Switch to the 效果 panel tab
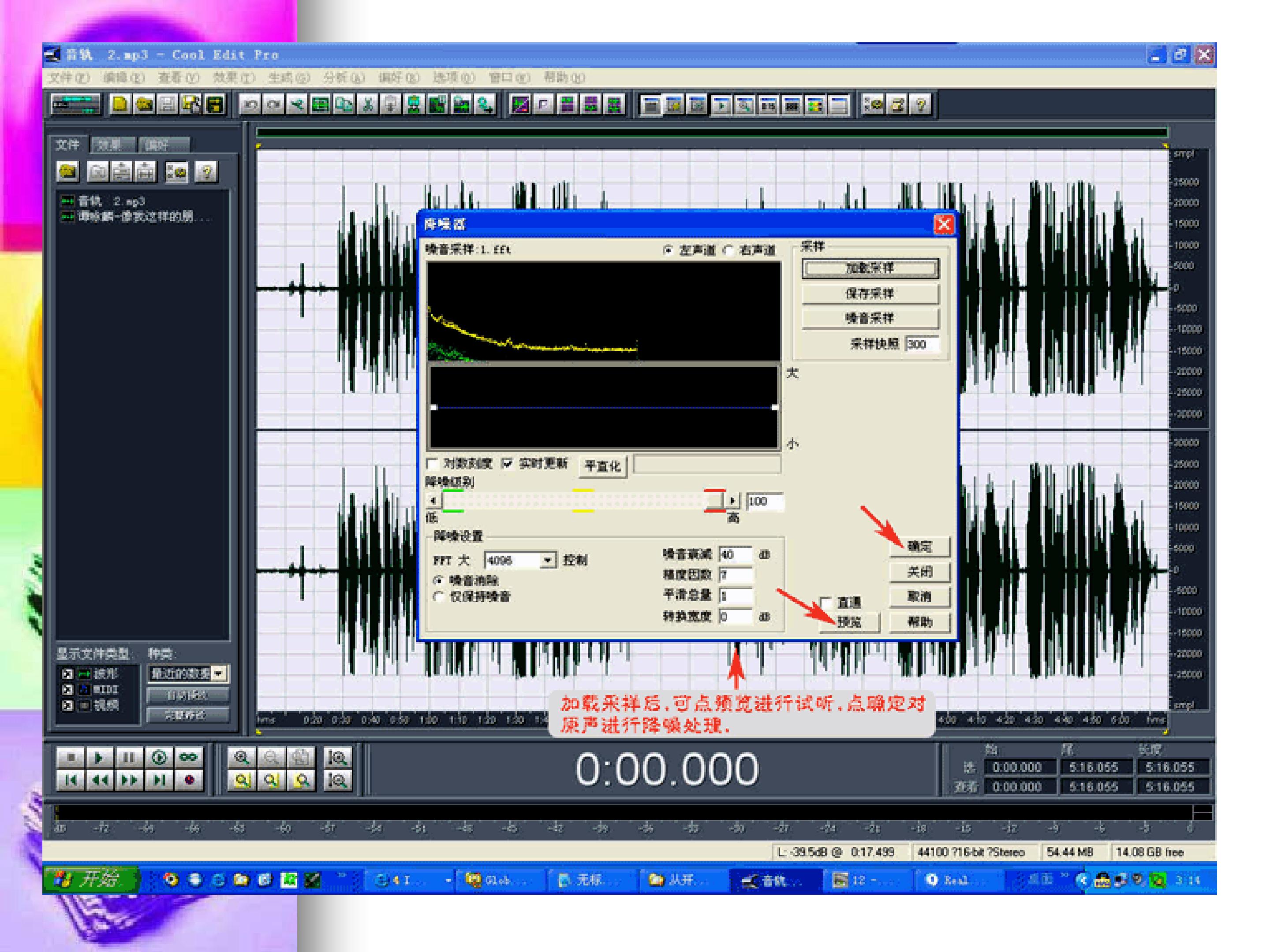Viewport: 1270px width, 952px height. (x=112, y=145)
